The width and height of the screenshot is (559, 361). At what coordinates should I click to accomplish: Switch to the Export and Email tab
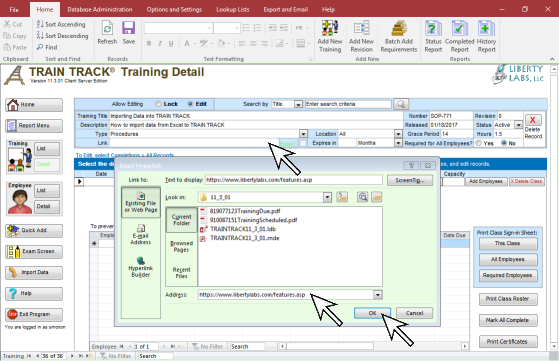click(286, 10)
